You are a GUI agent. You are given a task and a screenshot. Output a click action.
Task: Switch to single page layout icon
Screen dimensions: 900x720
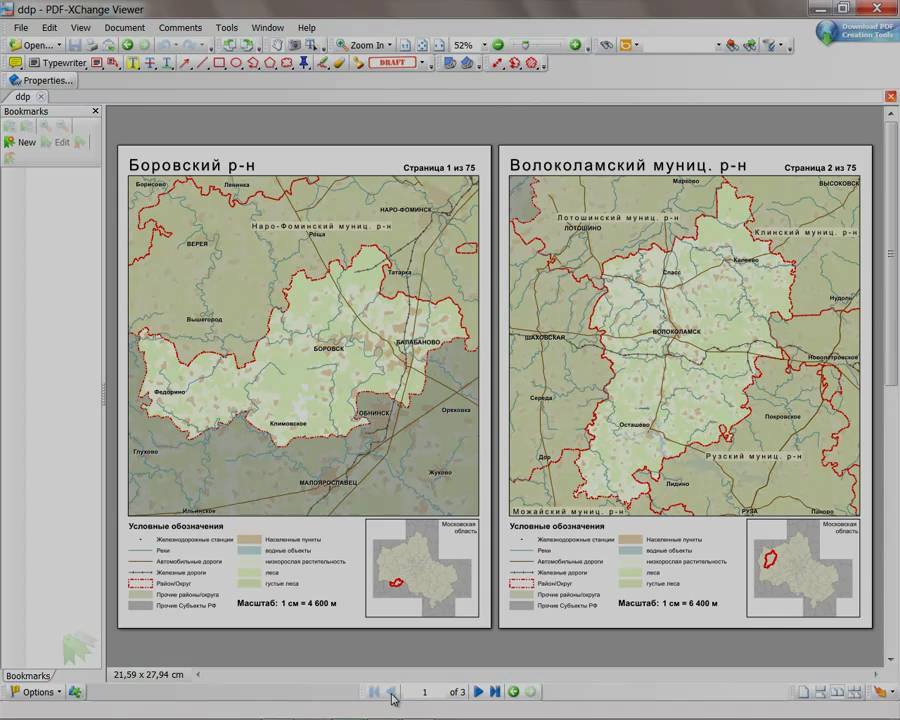[803, 692]
